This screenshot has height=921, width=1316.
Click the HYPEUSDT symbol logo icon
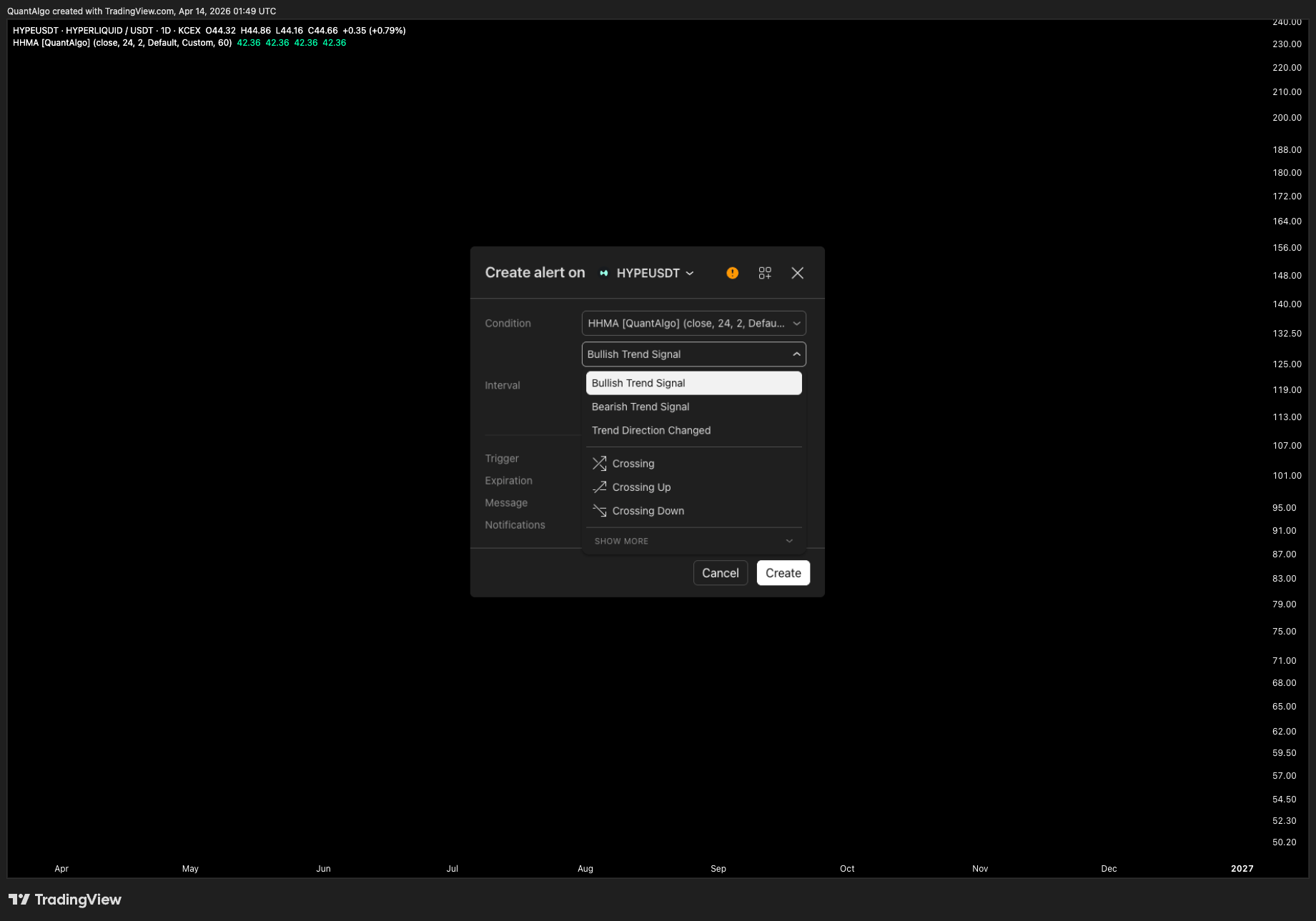604,273
